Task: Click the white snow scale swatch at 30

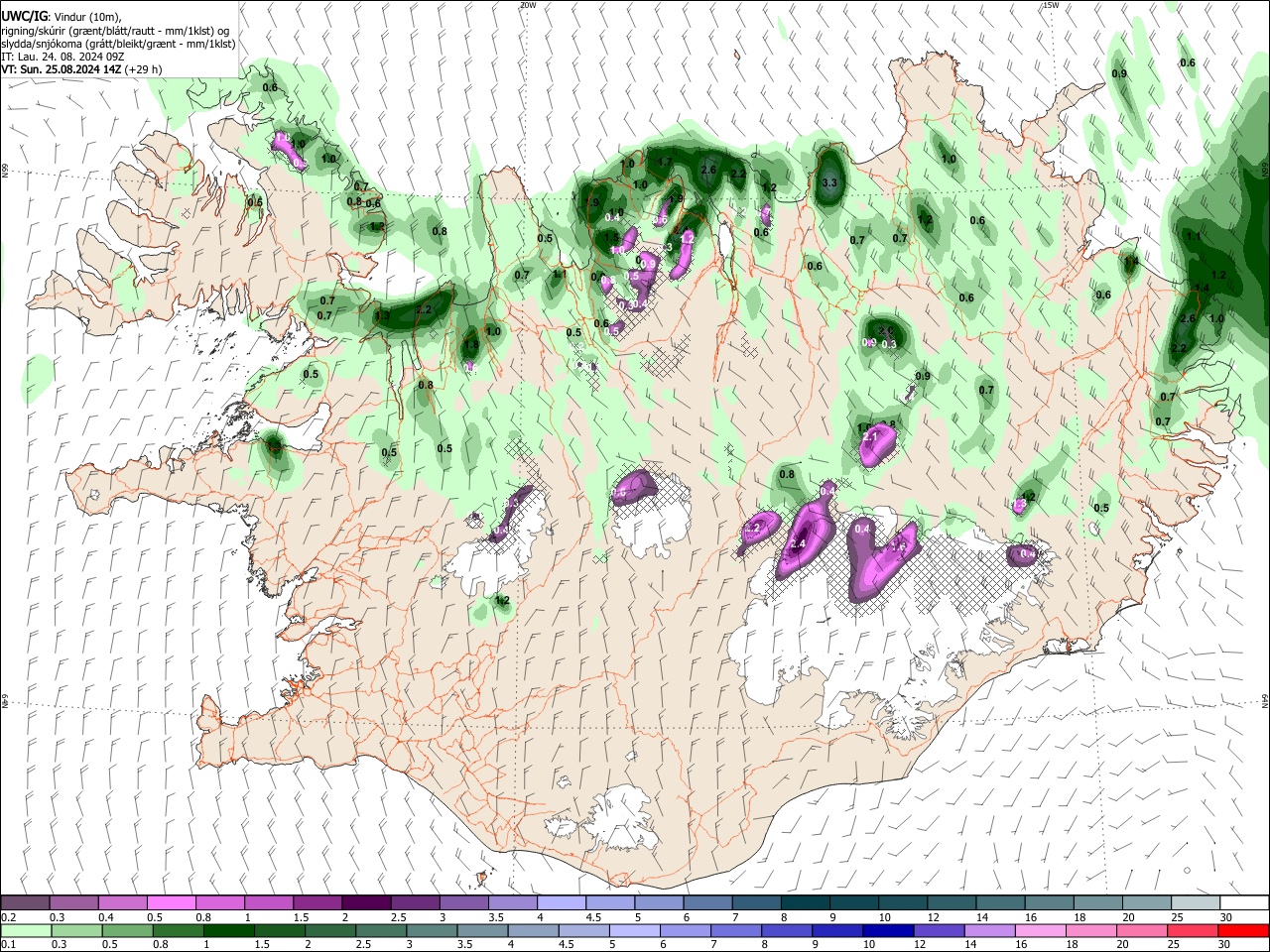Action: tap(1242, 902)
